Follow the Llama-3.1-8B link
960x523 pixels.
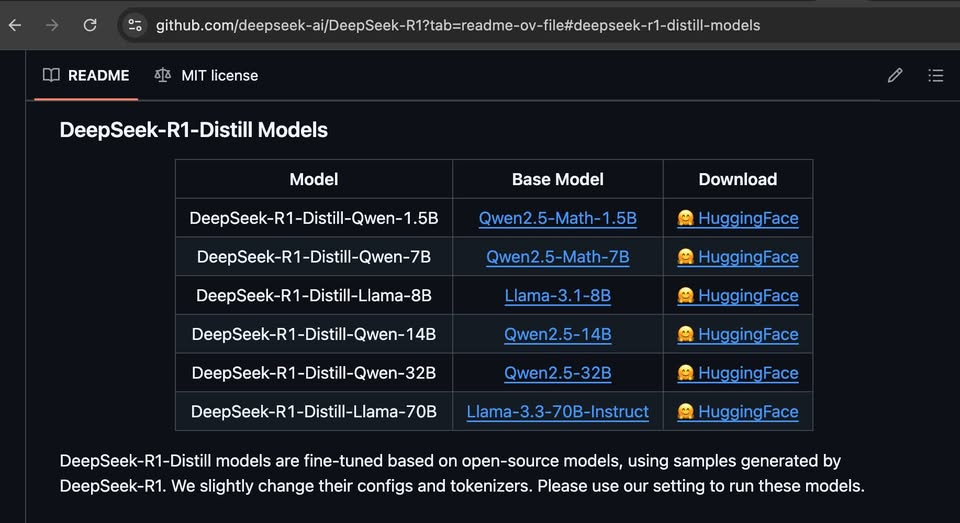(x=557, y=296)
